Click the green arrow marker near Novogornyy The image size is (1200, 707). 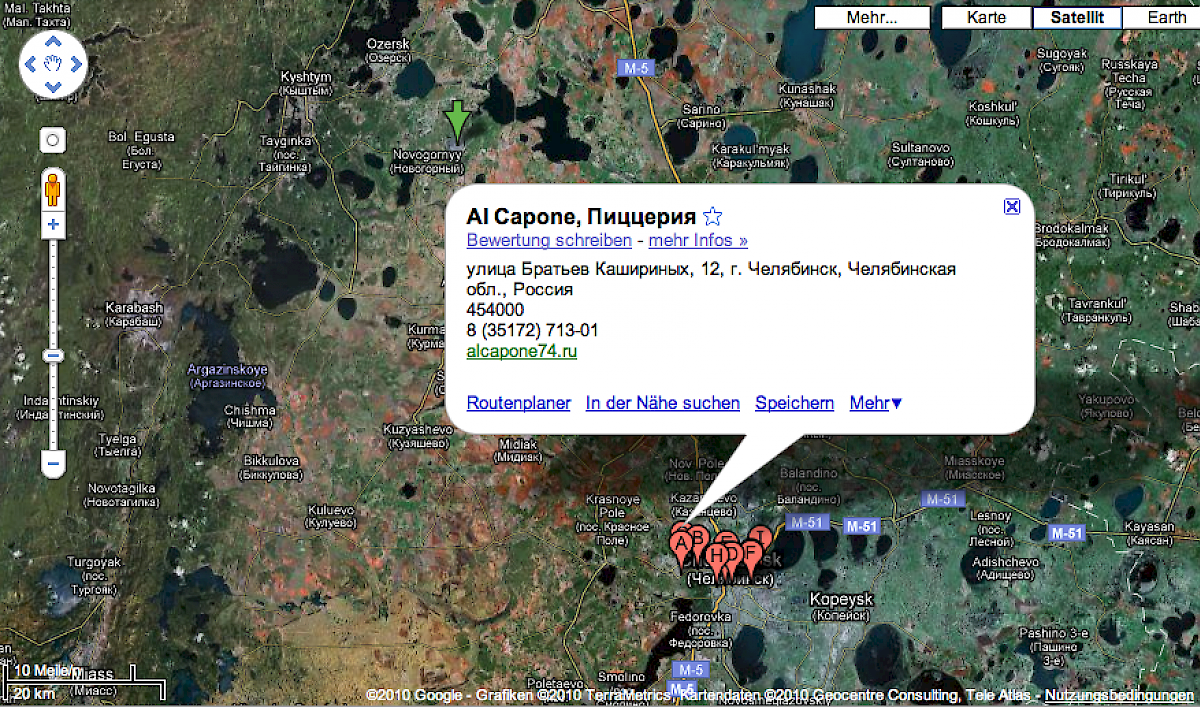click(457, 118)
